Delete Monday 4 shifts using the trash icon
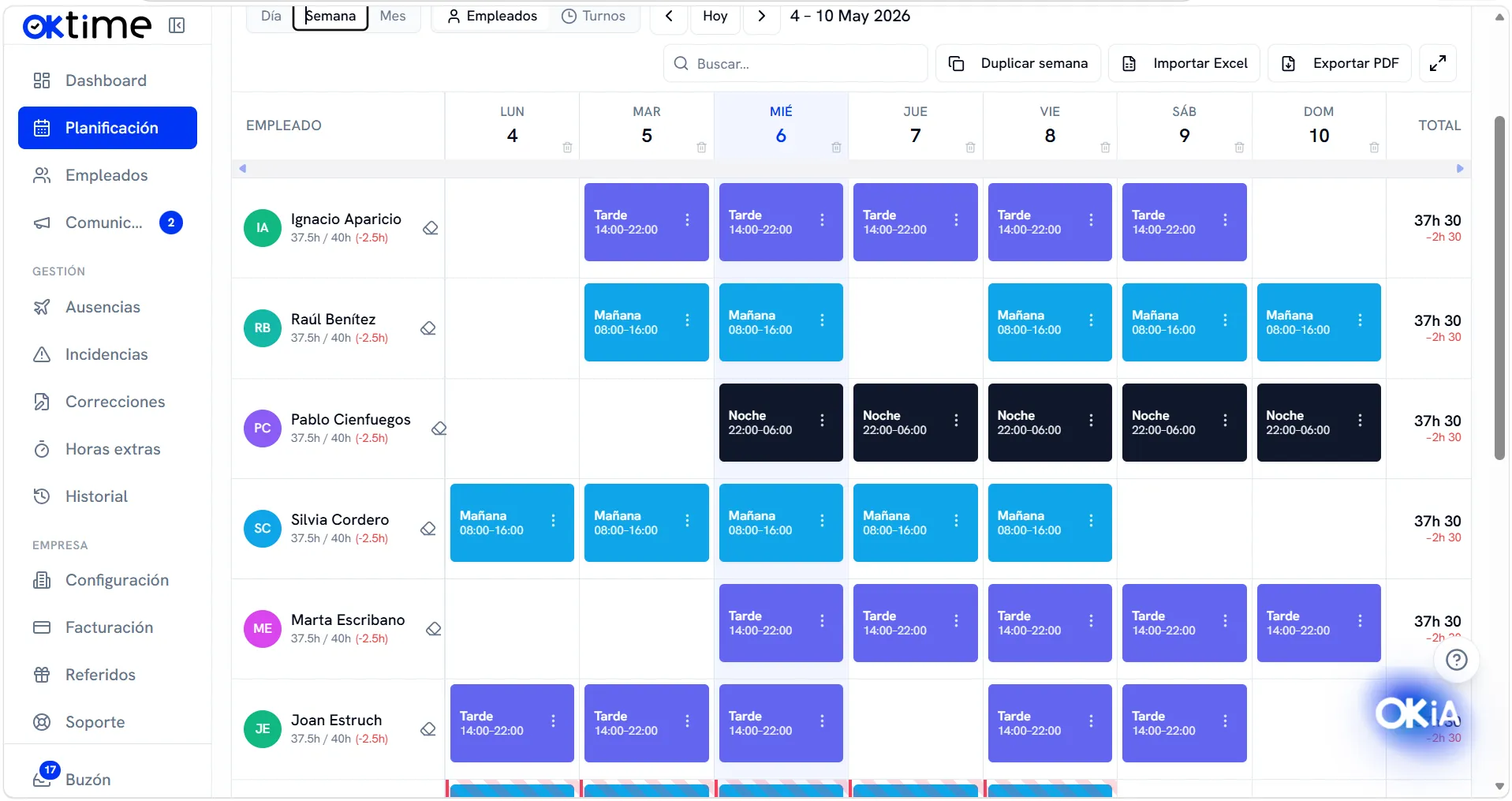Image resolution: width=1512 pixels, height=801 pixels. coord(567,148)
